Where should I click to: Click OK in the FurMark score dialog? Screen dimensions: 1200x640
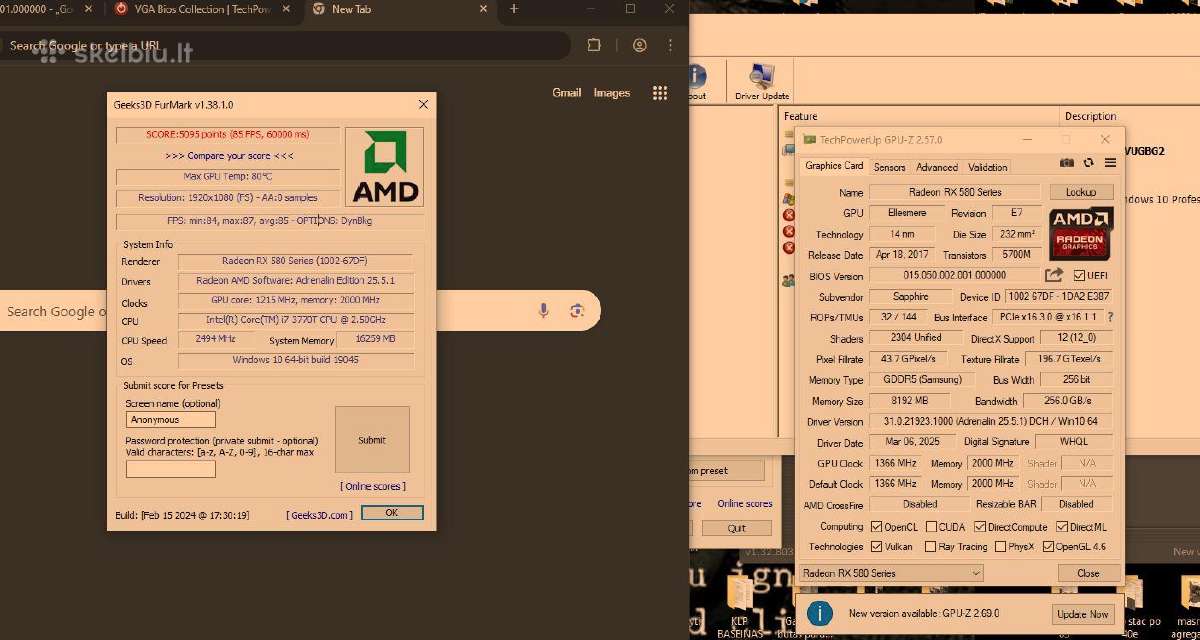[391, 513]
